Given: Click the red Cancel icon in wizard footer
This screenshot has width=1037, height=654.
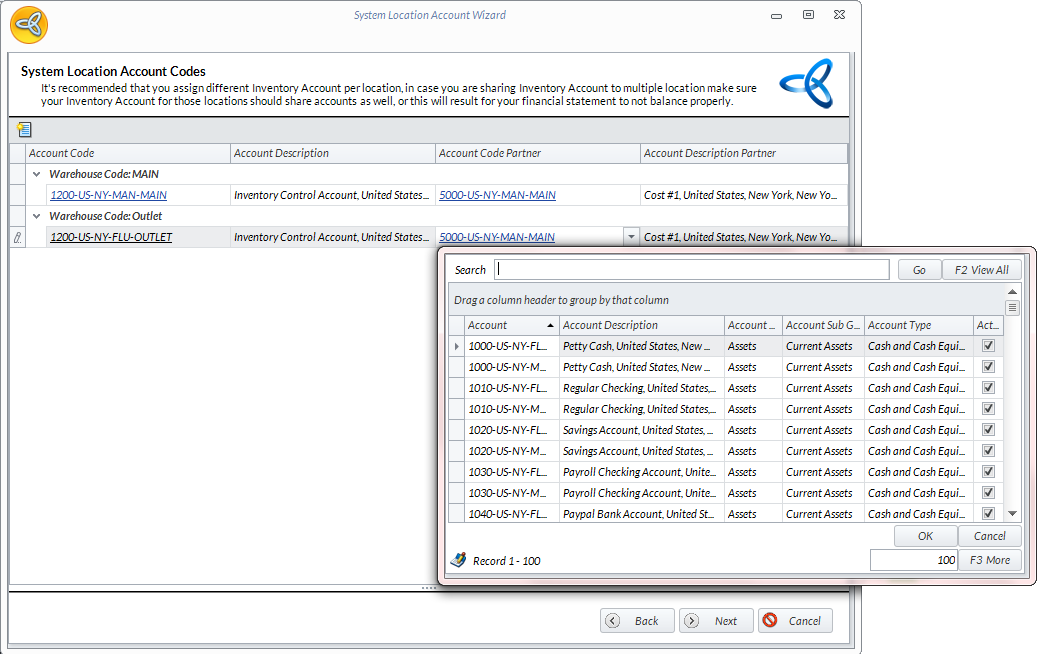Looking at the screenshot, I should pyautogui.click(x=770, y=621).
